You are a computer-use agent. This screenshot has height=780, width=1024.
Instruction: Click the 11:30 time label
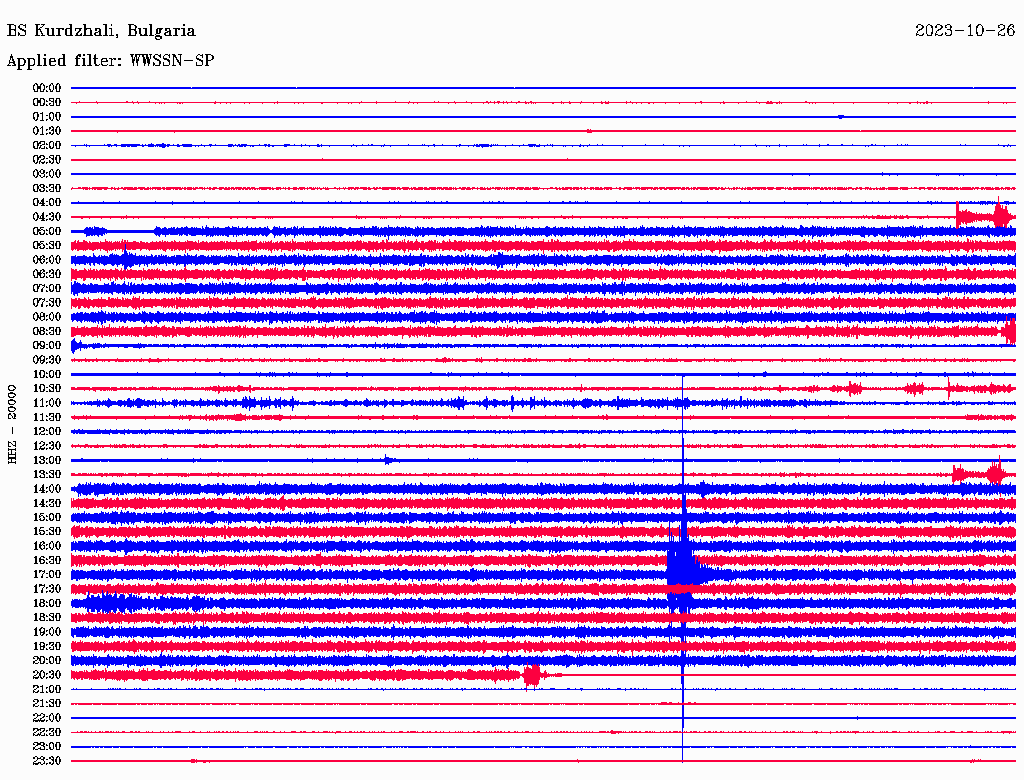[x=46, y=417]
